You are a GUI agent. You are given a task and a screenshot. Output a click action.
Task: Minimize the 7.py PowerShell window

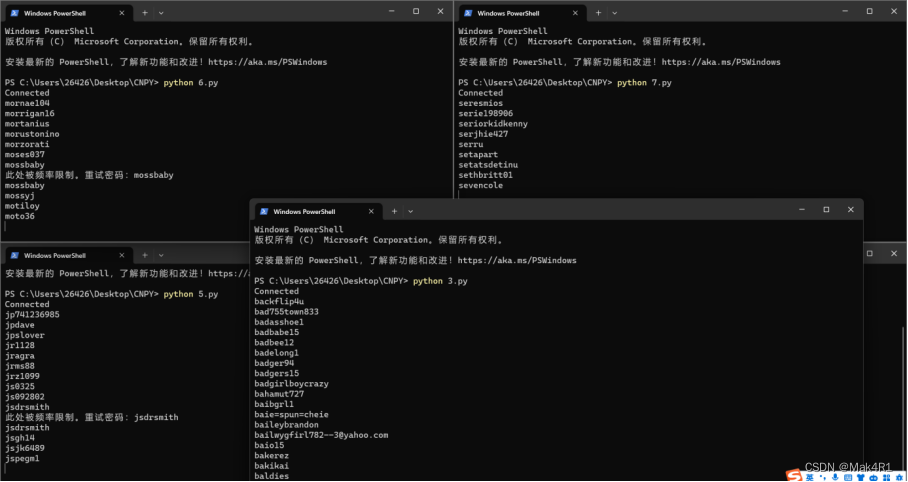(845, 11)
